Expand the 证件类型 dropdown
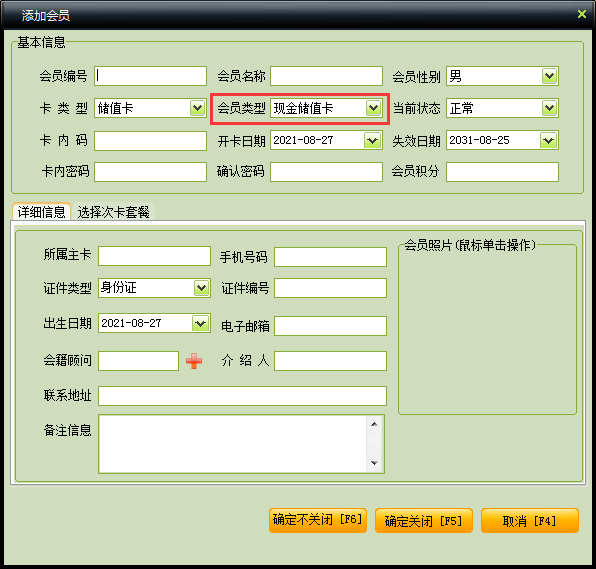 tap(201, 288)
